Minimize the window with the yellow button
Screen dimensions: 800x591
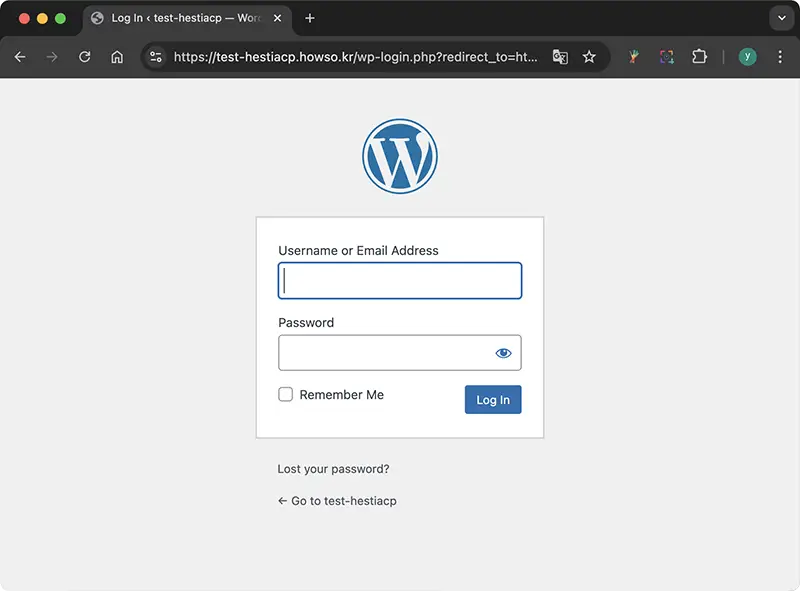42,18
